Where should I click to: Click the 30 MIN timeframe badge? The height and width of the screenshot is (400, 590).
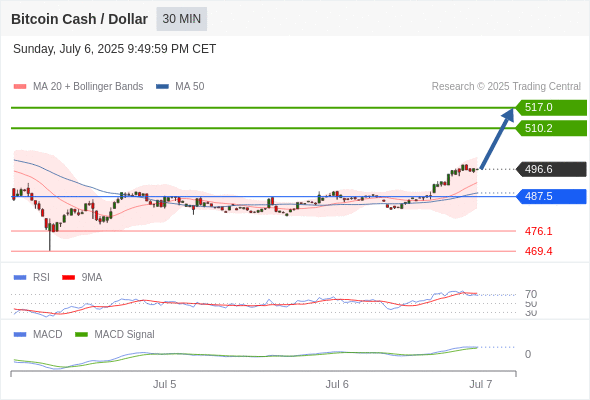(182, 19)
